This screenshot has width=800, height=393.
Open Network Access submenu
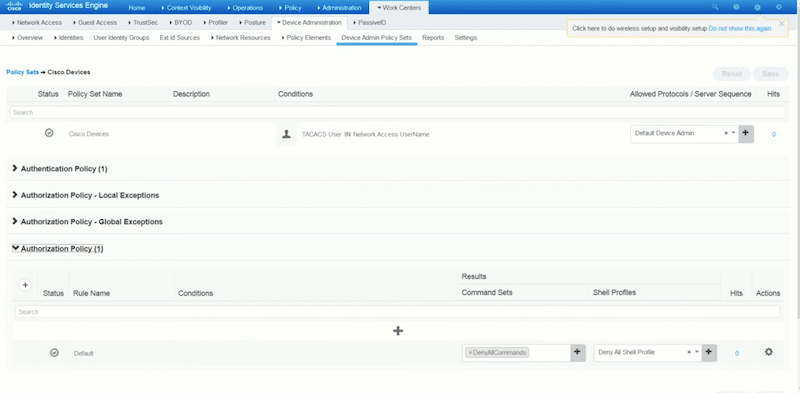[37, 22]
